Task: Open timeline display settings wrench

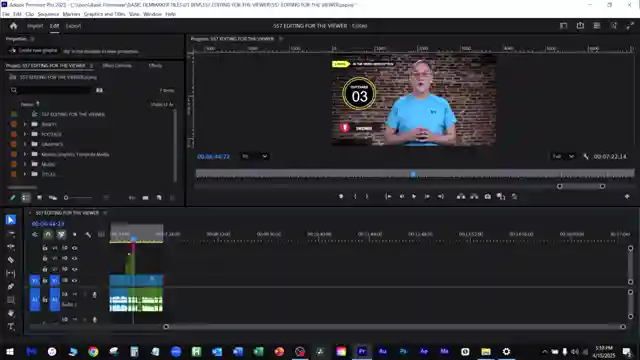Action: 88,234
